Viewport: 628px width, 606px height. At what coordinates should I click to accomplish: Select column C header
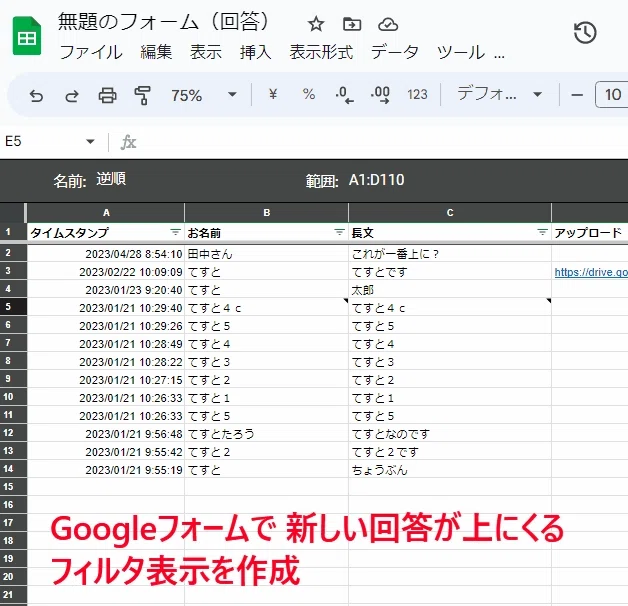click(x=450, y=213)
